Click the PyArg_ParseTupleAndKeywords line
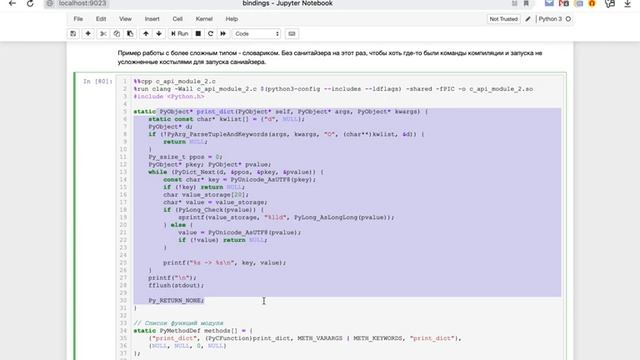This screenshot has height=360, width=640. pyautogui.click(x=286, y=134)
